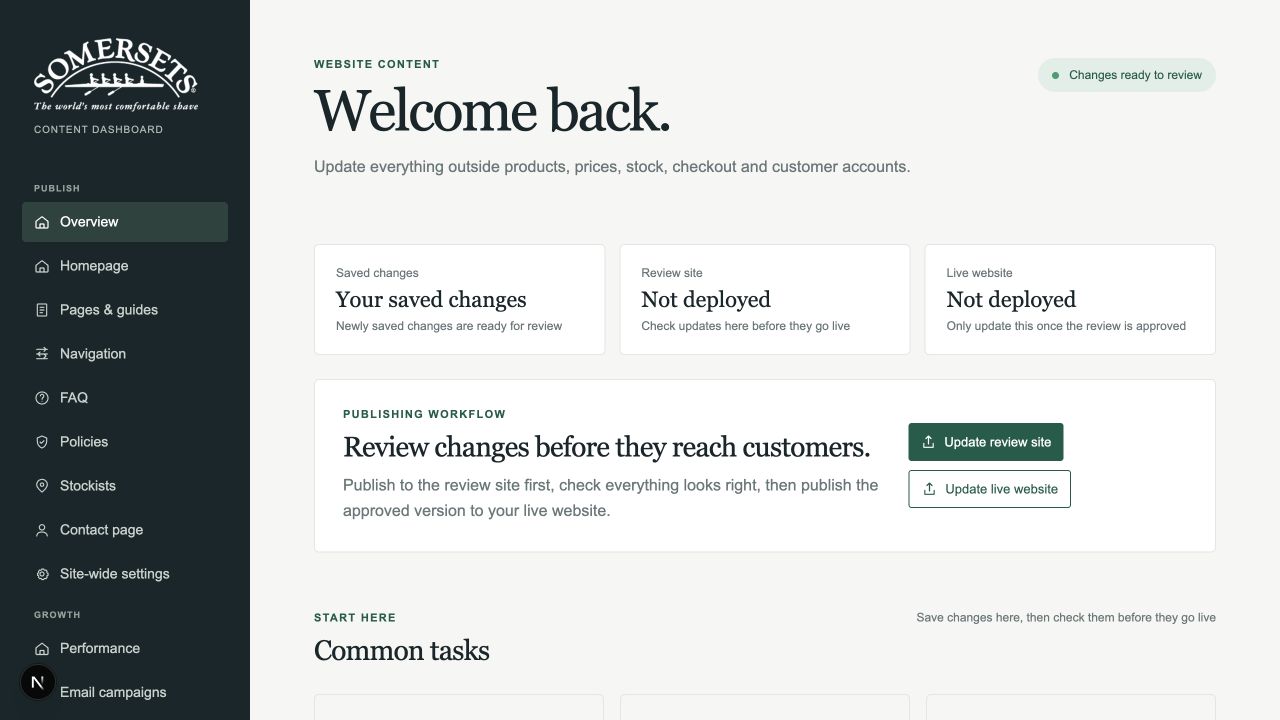Image resolution: width=1280 pixels, height=720 pixels.
Task: Click the Policies shield icon
Action: (42, 442)
